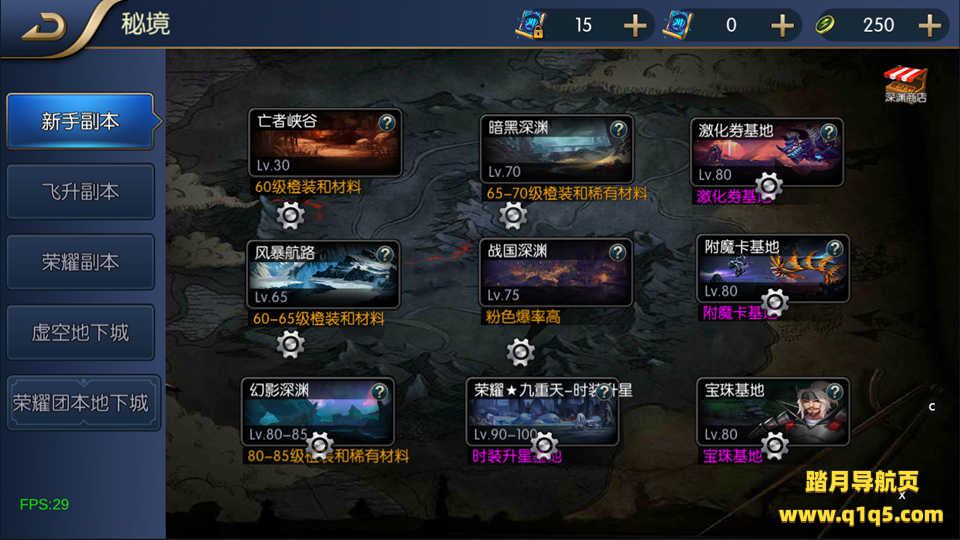Open the 深渊商店 shop icon
Image resolution: width=960 pixels, height=540 pixels.
click(906, 84)
